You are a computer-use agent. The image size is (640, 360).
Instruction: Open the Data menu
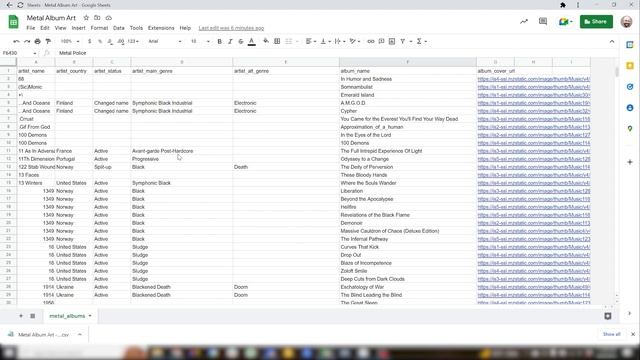pyautogui.click(x=119, y=28)
